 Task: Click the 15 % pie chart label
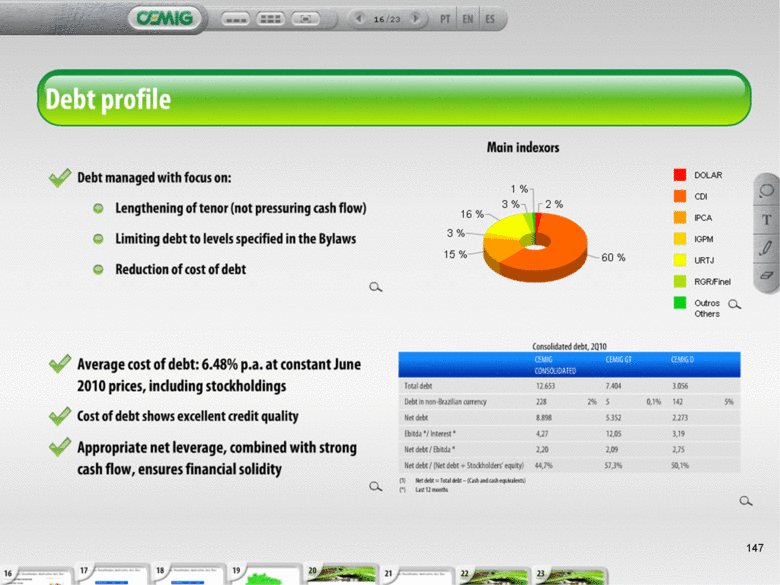[455, 254]
